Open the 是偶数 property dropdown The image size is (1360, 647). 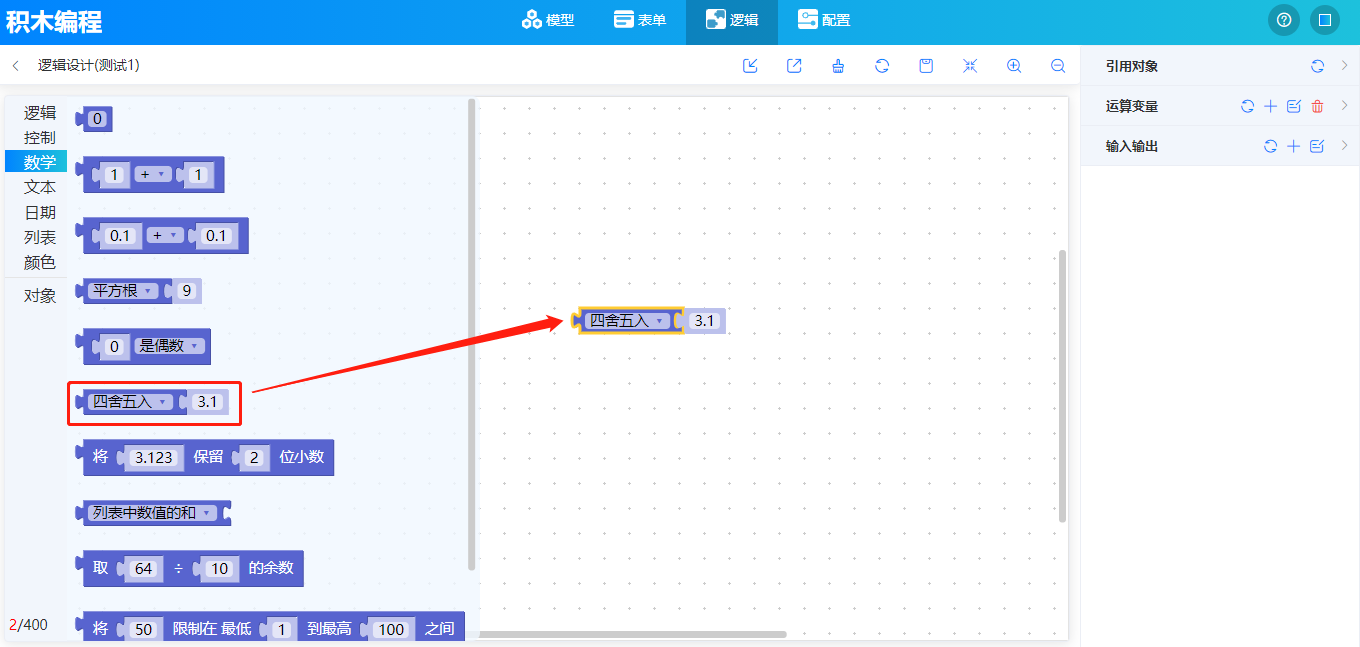click(168, 346)
